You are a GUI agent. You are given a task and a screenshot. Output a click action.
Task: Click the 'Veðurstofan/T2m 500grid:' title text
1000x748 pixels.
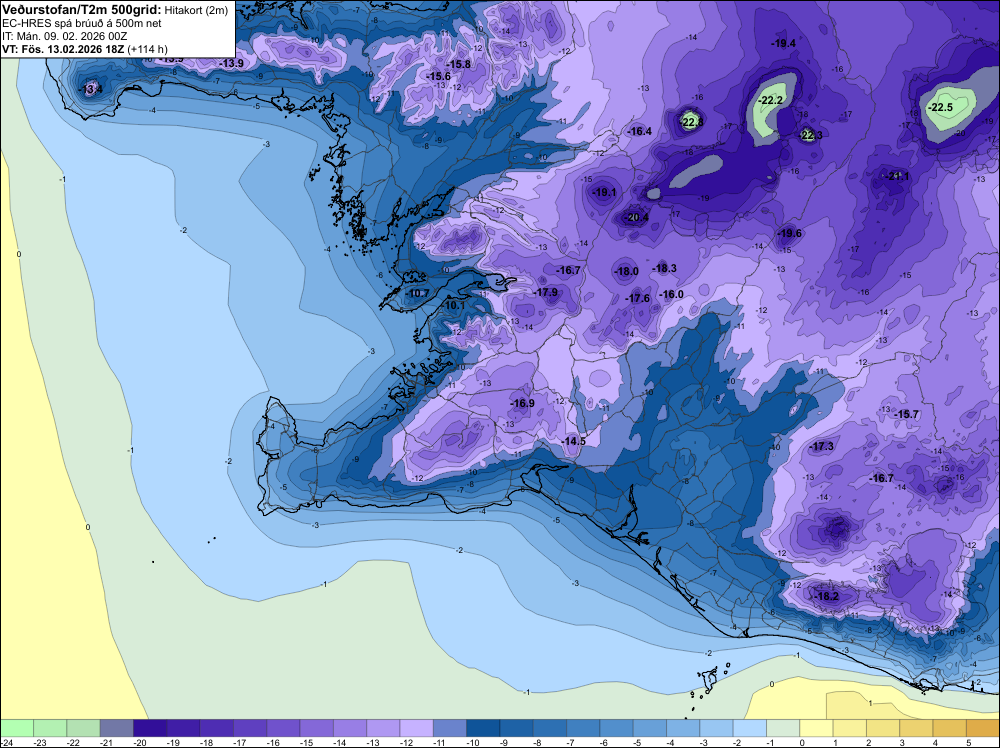click(82, 10)
